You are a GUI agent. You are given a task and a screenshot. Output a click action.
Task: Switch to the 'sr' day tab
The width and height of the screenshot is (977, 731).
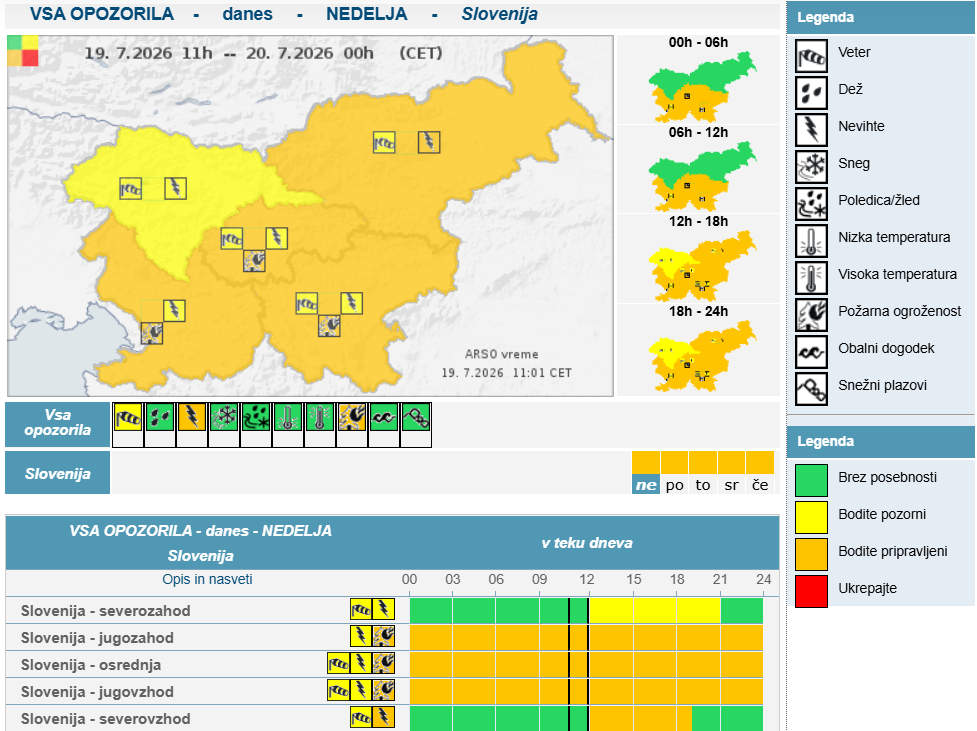click(732, 485)
